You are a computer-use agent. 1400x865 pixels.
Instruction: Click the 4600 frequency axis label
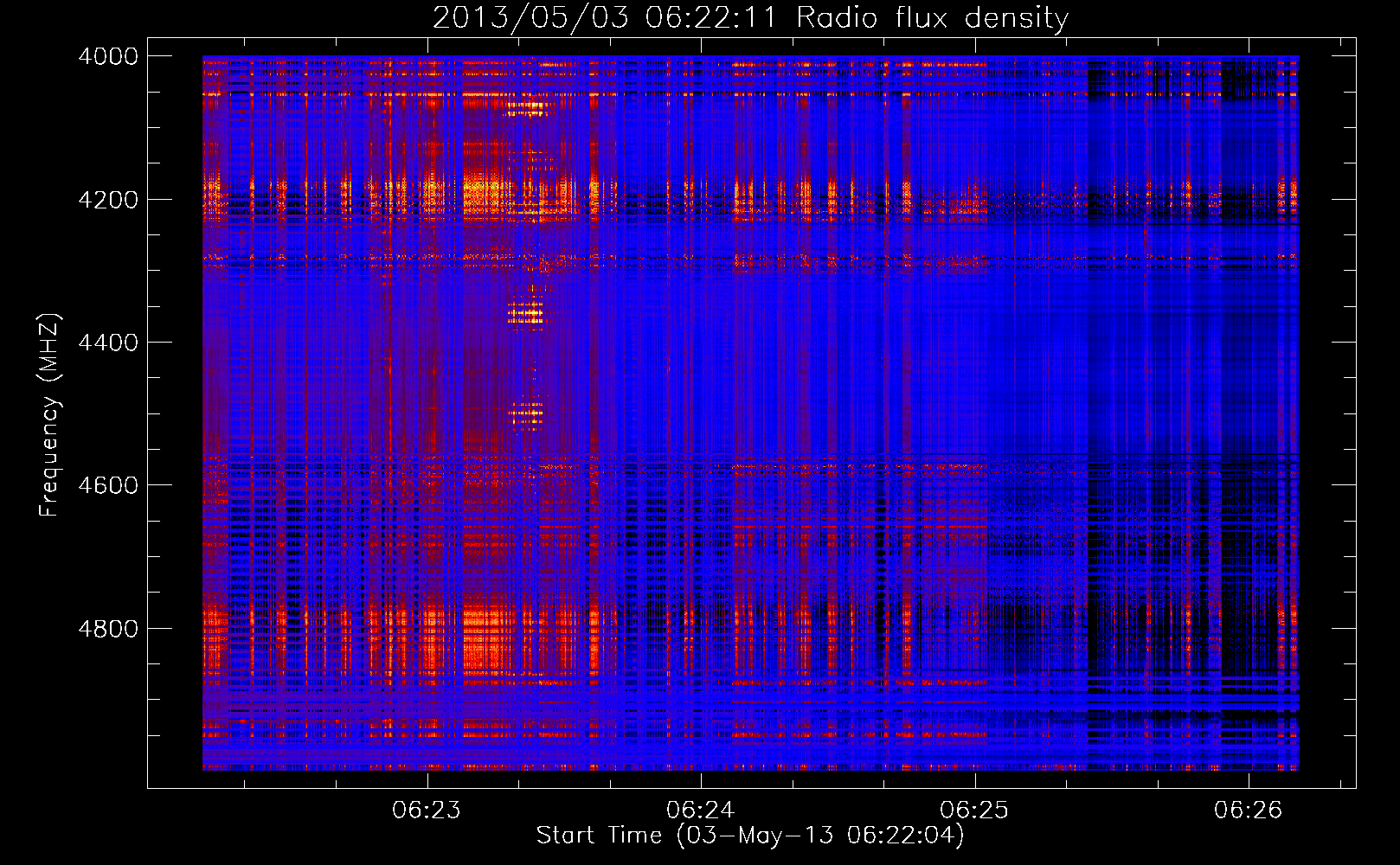tap(108, 485)
